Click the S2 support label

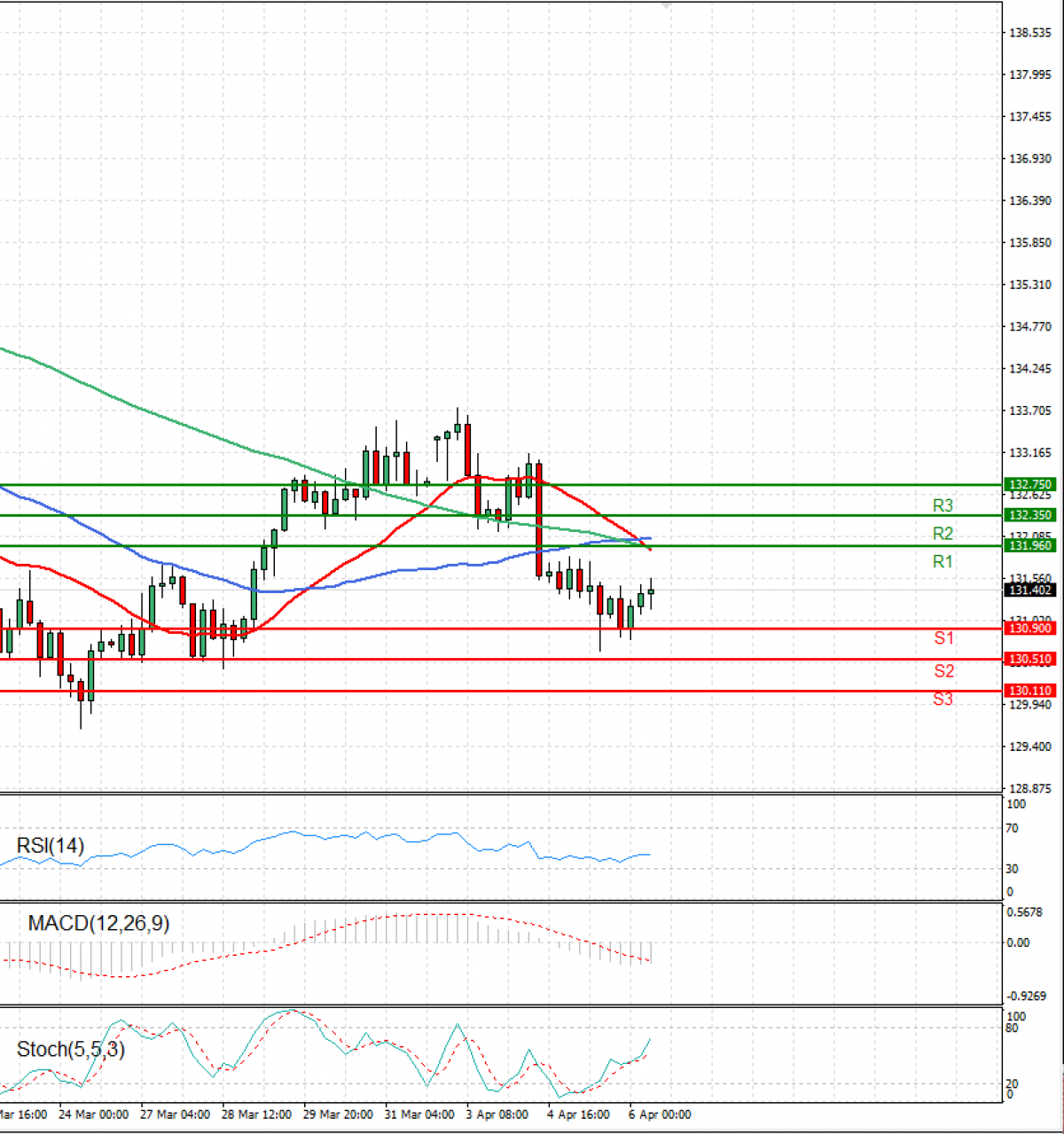[x=943, y=670]
